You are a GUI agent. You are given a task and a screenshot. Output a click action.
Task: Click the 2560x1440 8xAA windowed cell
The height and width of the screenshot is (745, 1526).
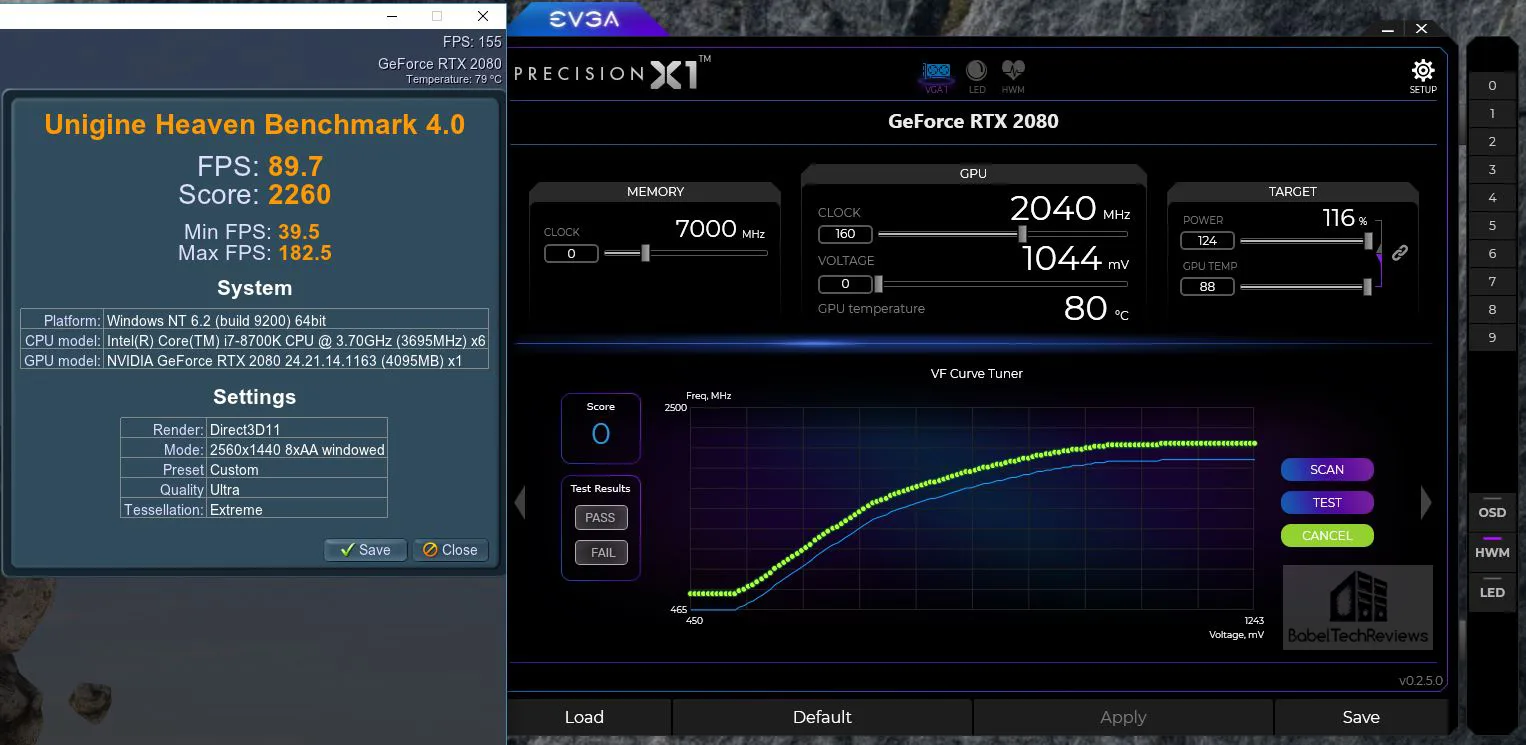pyautogui.click(x=297, y=449)
